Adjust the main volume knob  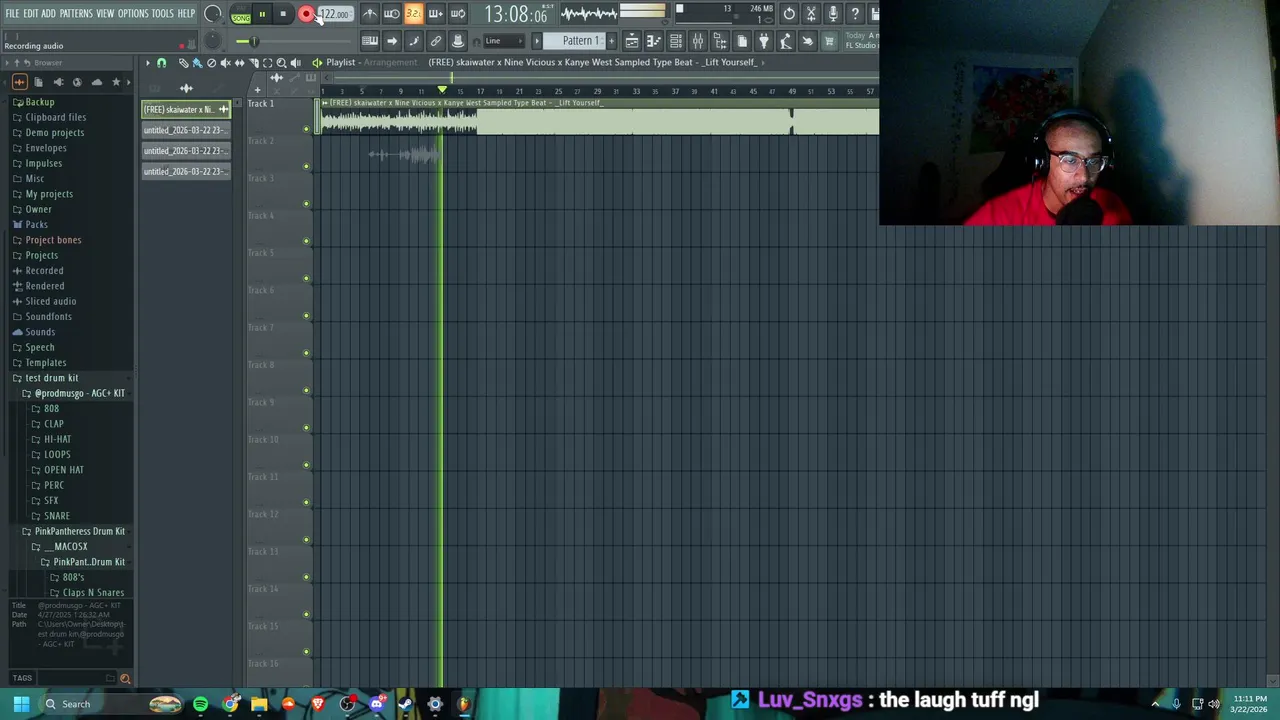coord(212,14)
